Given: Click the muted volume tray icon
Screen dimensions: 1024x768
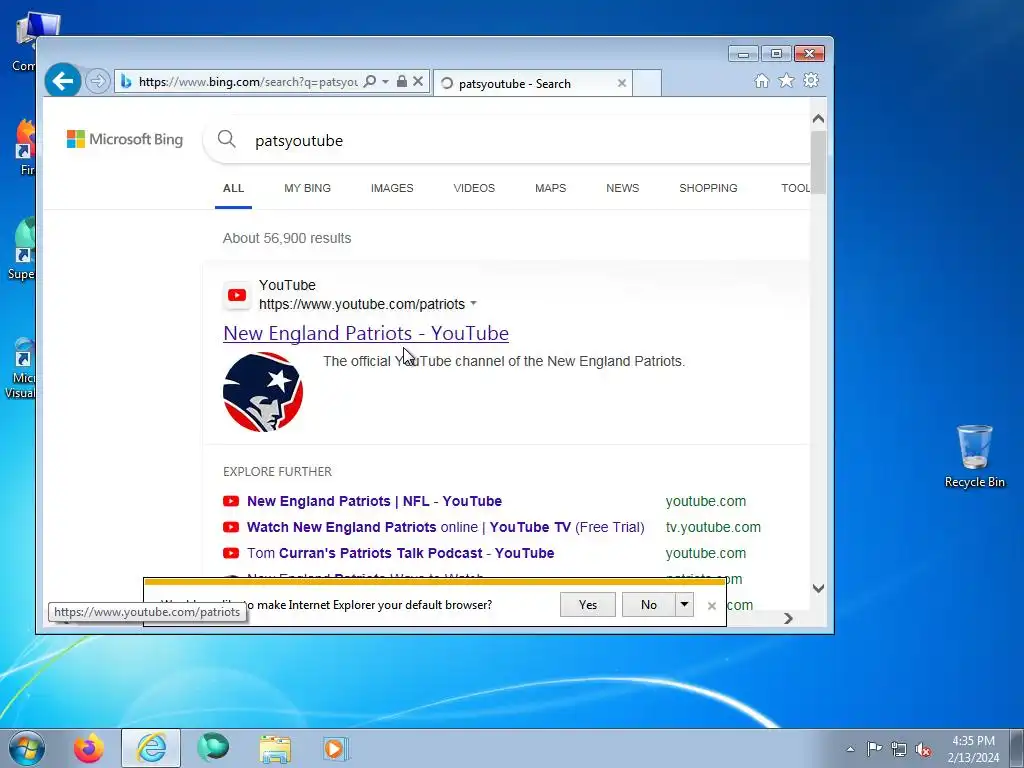Looking at the screenshot, I should pos(923,749).
